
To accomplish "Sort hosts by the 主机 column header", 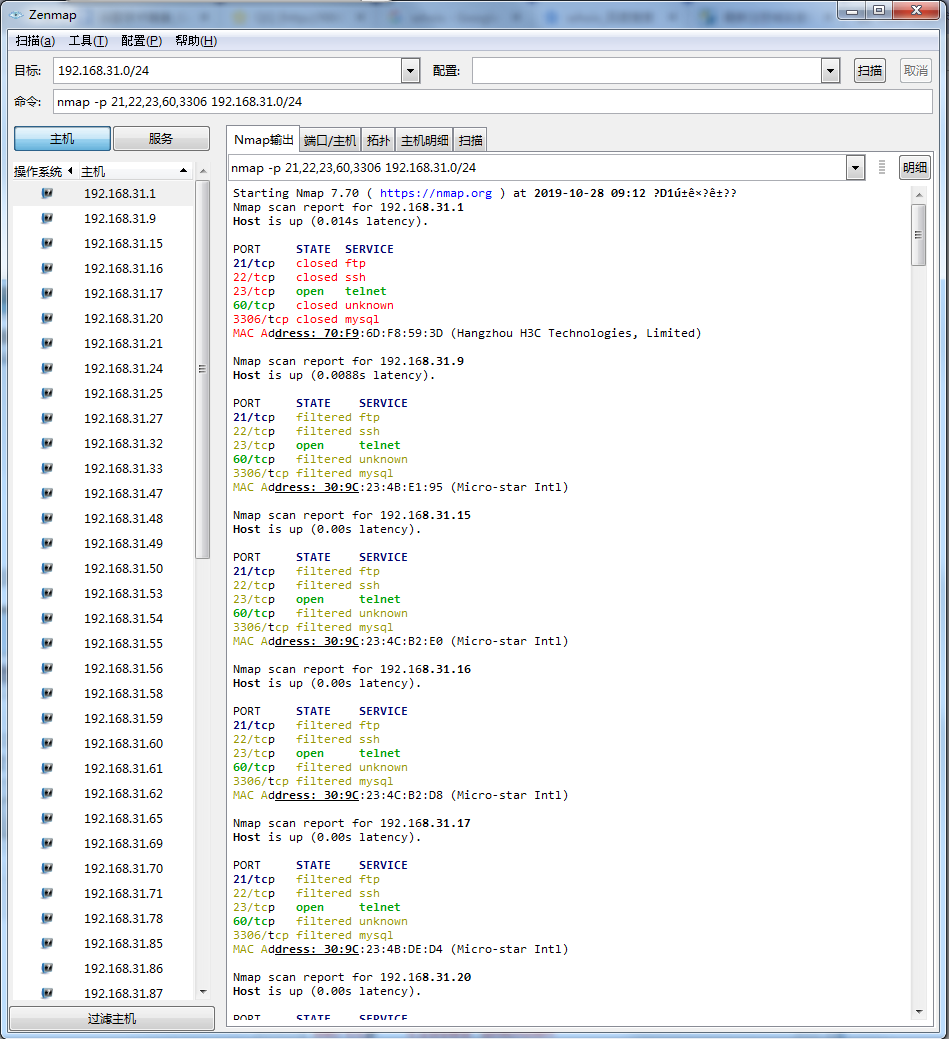I will [x=135, y=172].
